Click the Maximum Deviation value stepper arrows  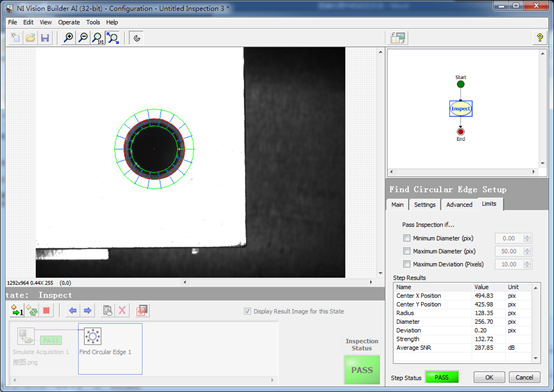[527, 264]
